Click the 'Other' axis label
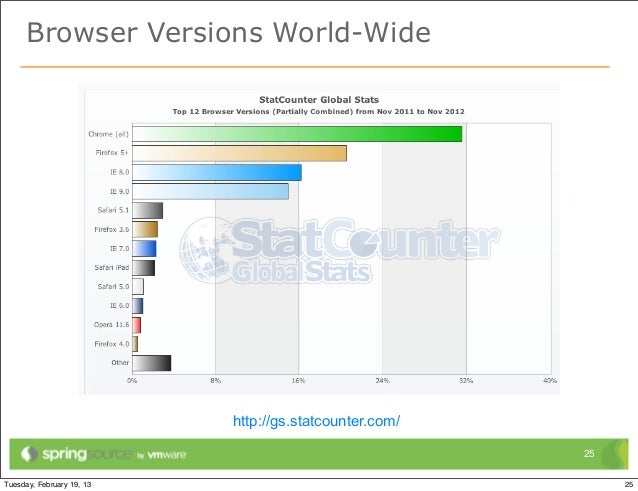Viewport: 638px width, 491px height. point(120,362)
